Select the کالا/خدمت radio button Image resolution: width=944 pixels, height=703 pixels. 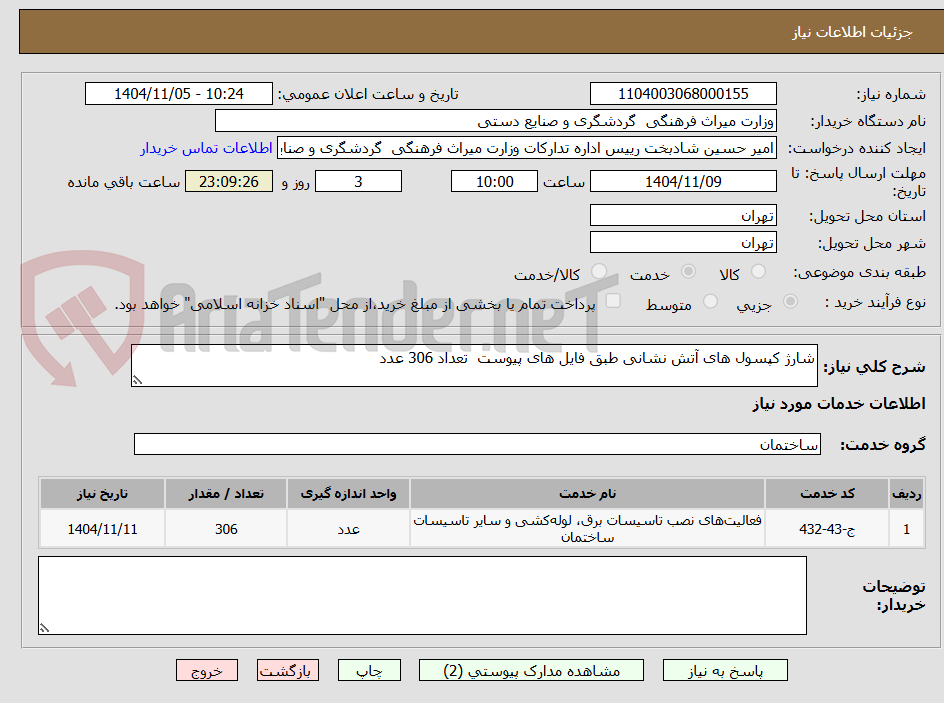click(599, 272)
